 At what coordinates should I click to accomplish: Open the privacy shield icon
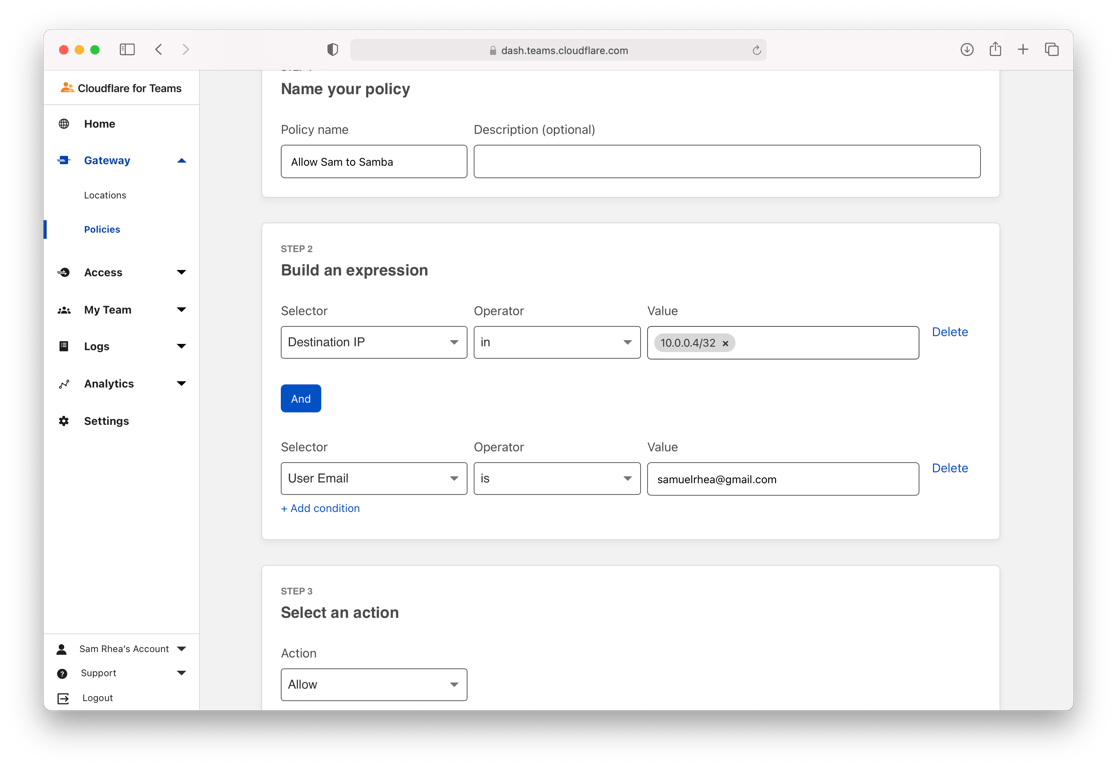click(x=333, y=49)
